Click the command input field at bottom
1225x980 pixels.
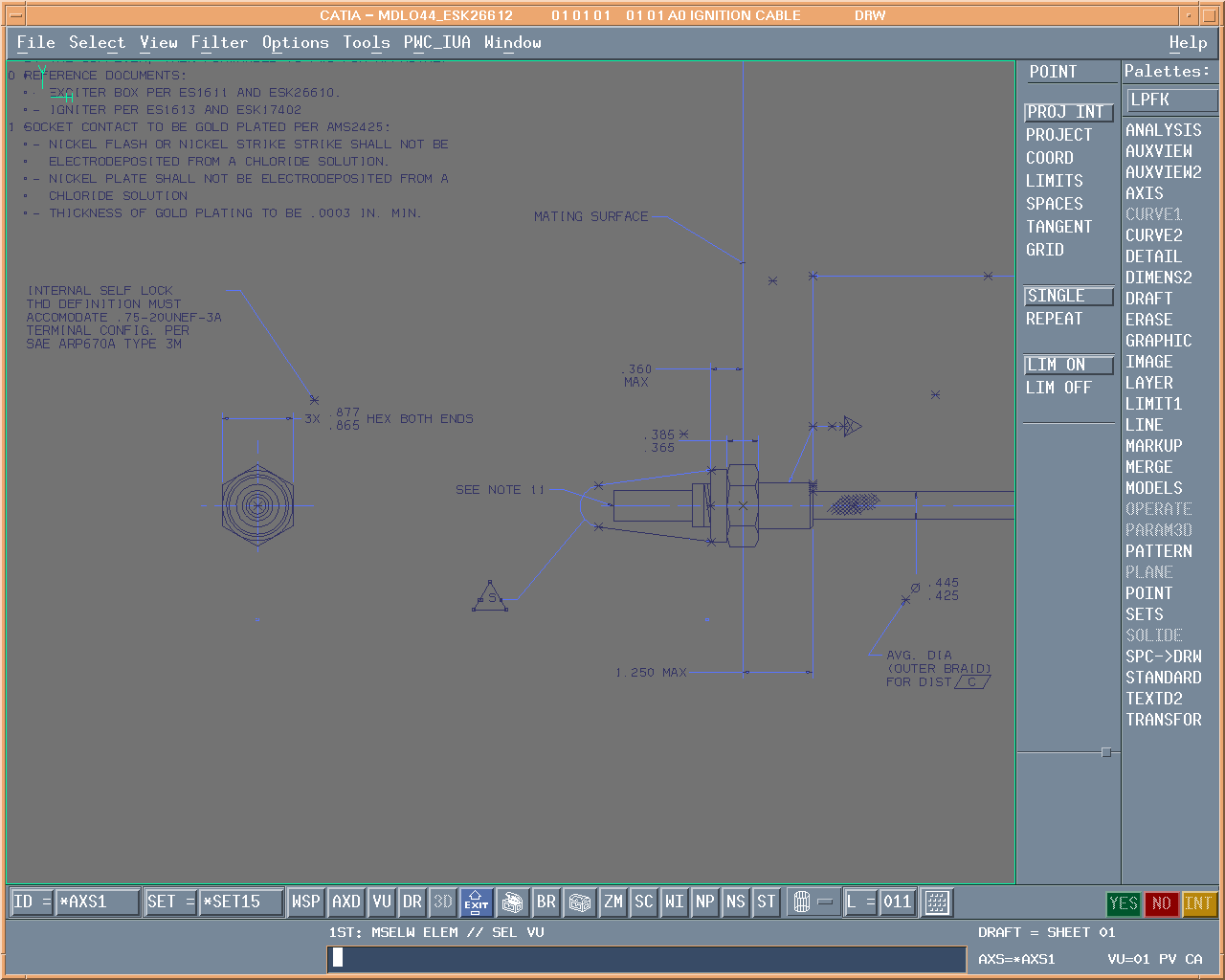point(646,958)
